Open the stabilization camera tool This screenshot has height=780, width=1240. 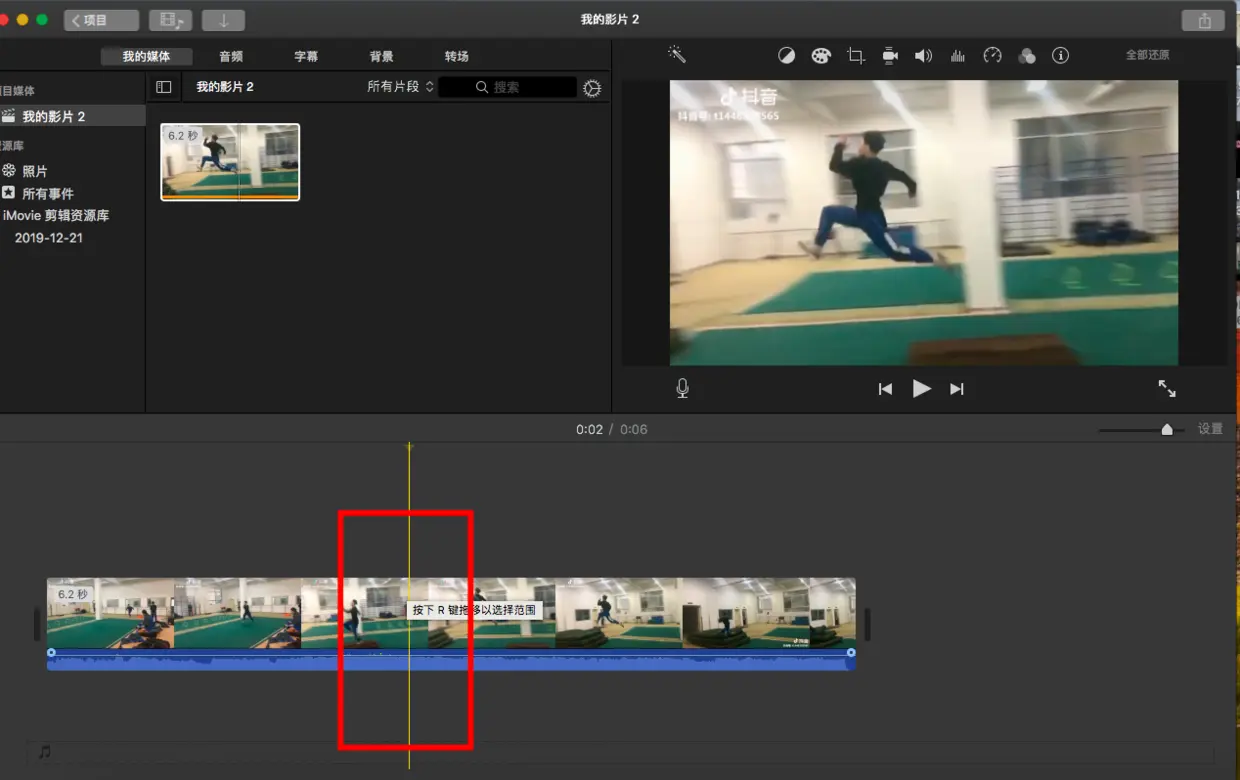890,56
